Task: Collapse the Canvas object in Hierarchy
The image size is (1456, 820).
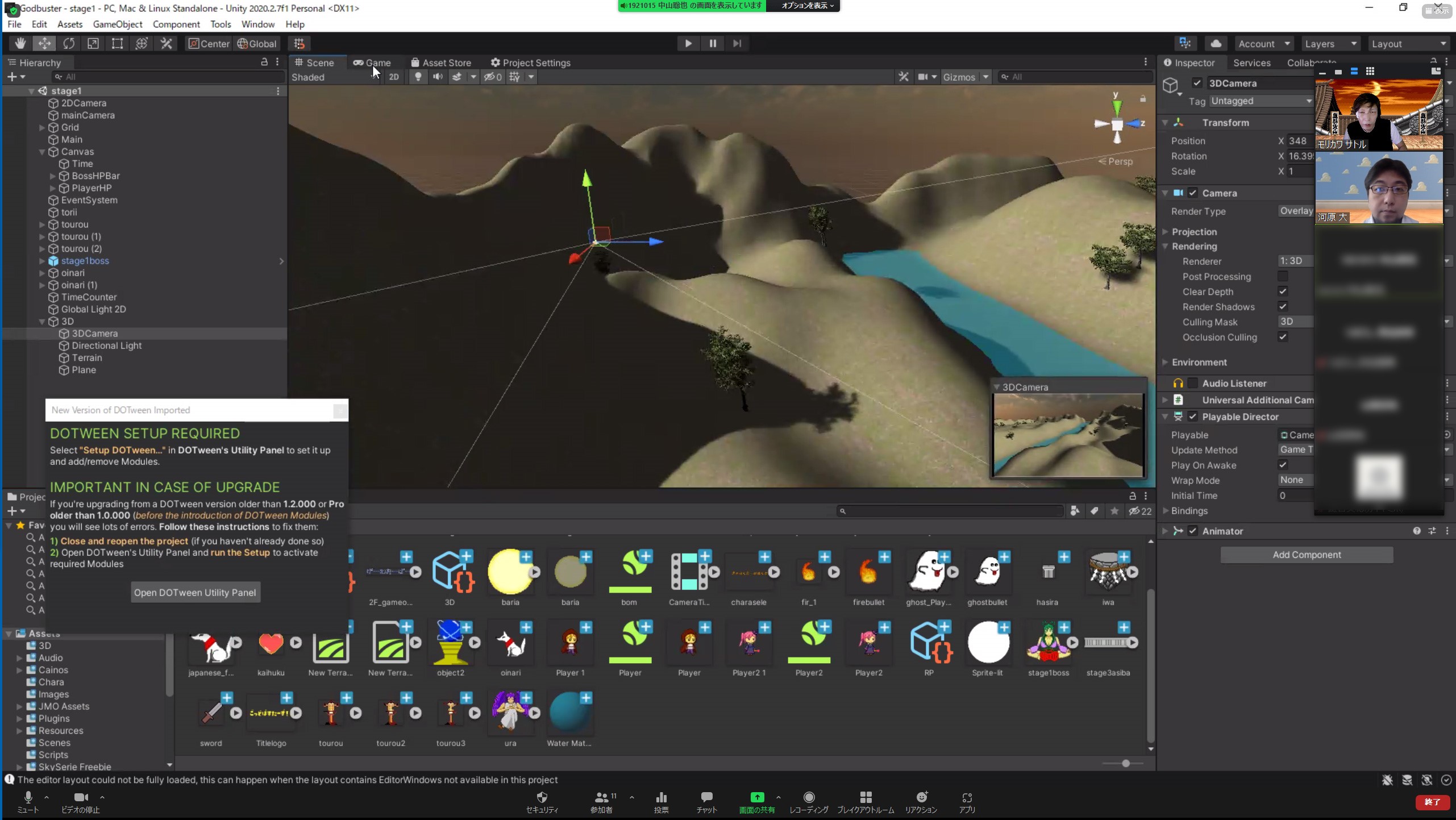Action: pos(42,152)
